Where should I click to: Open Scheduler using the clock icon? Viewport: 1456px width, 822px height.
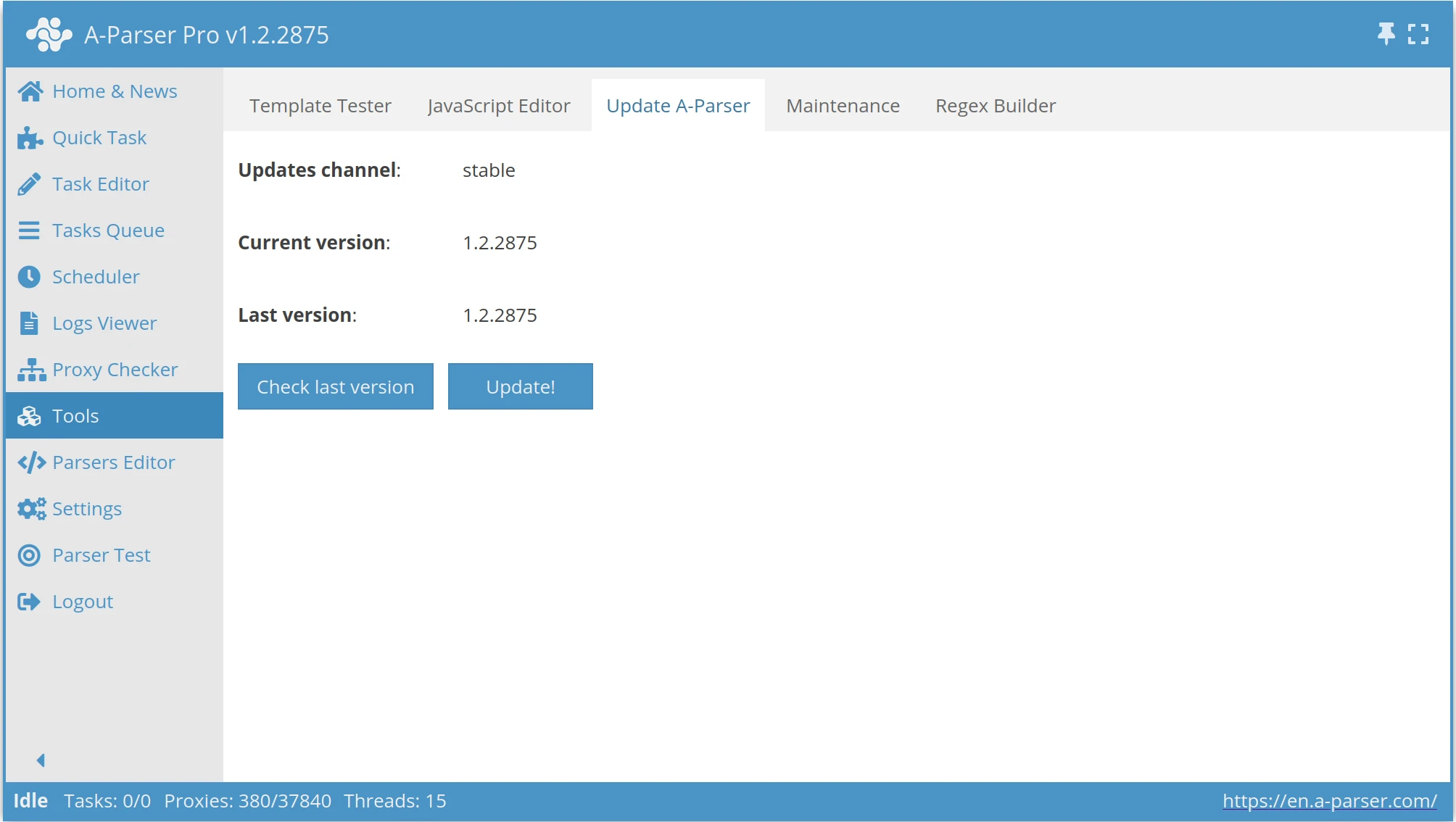[30, 276]
